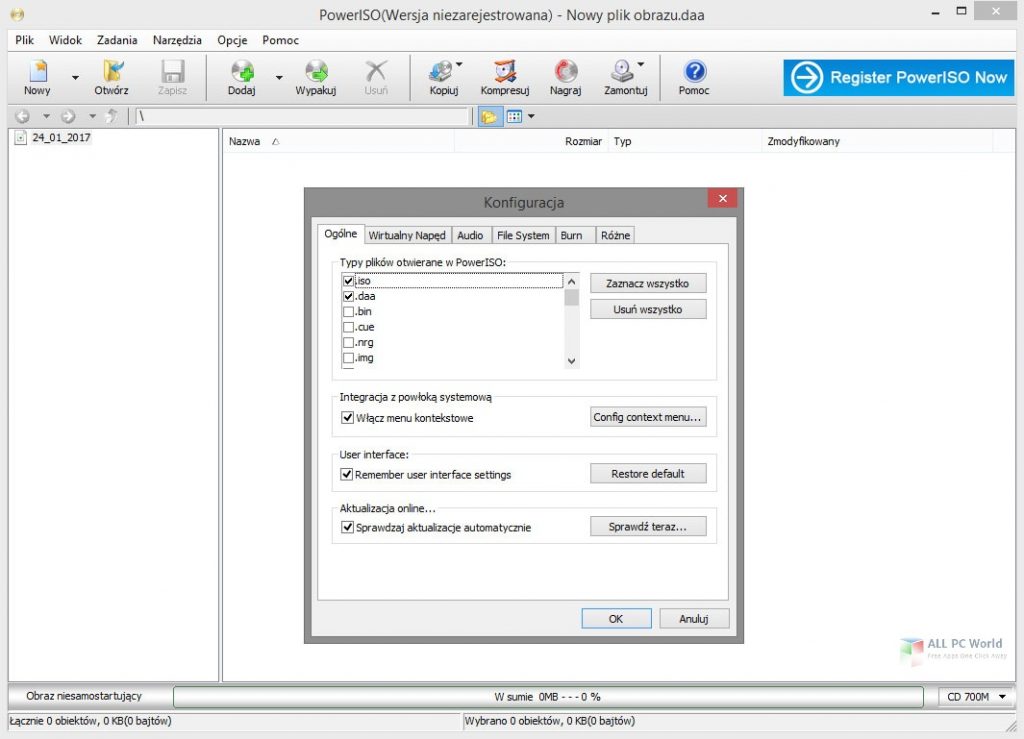The image size is (1024, 739).
Task: Toggle Włącz menu kontekstowe checkbox
Action: 348,417
